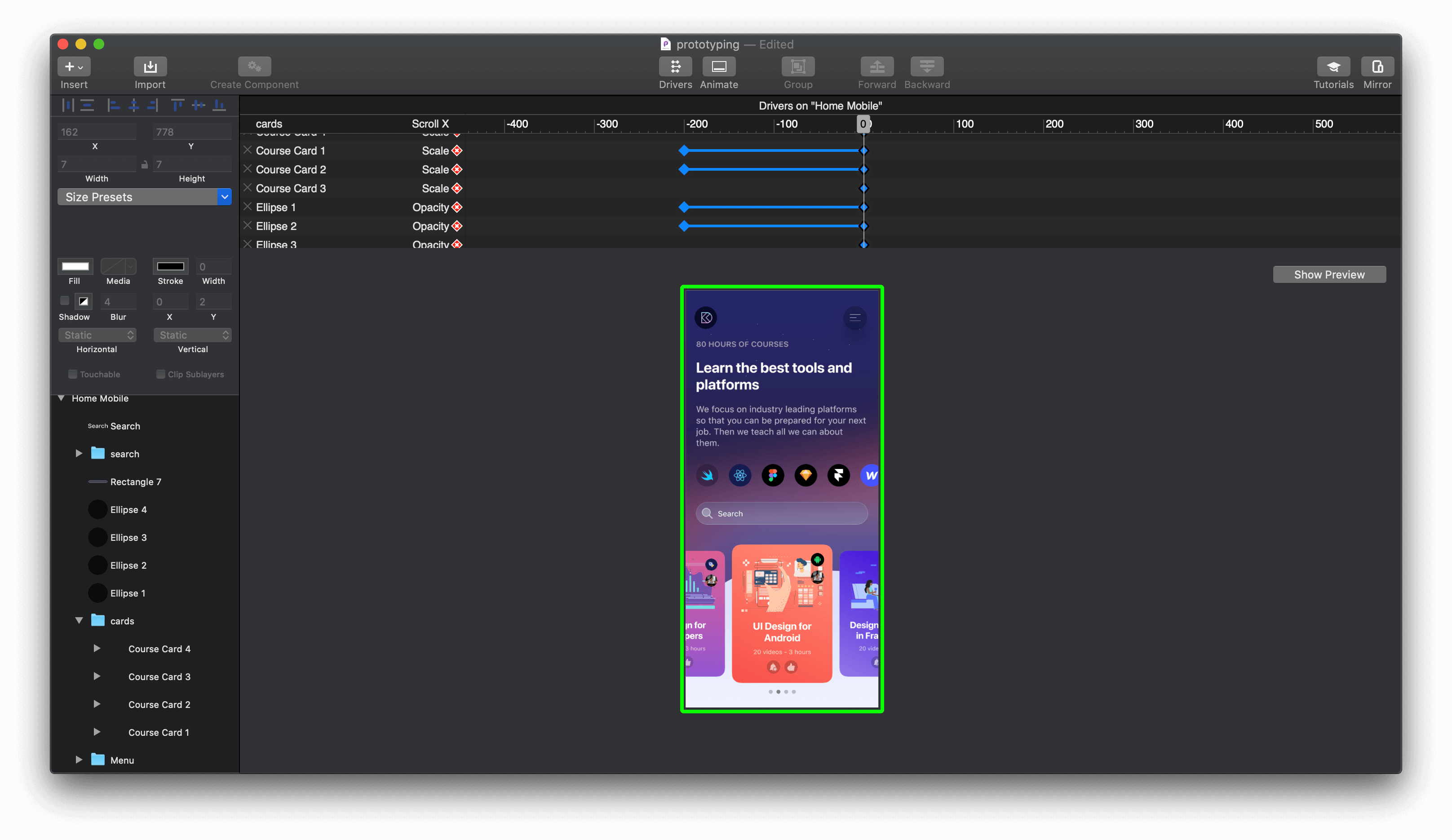Toggle the Drivers panel icon
Screen dimensions: 1452x840
click(675, 67)
